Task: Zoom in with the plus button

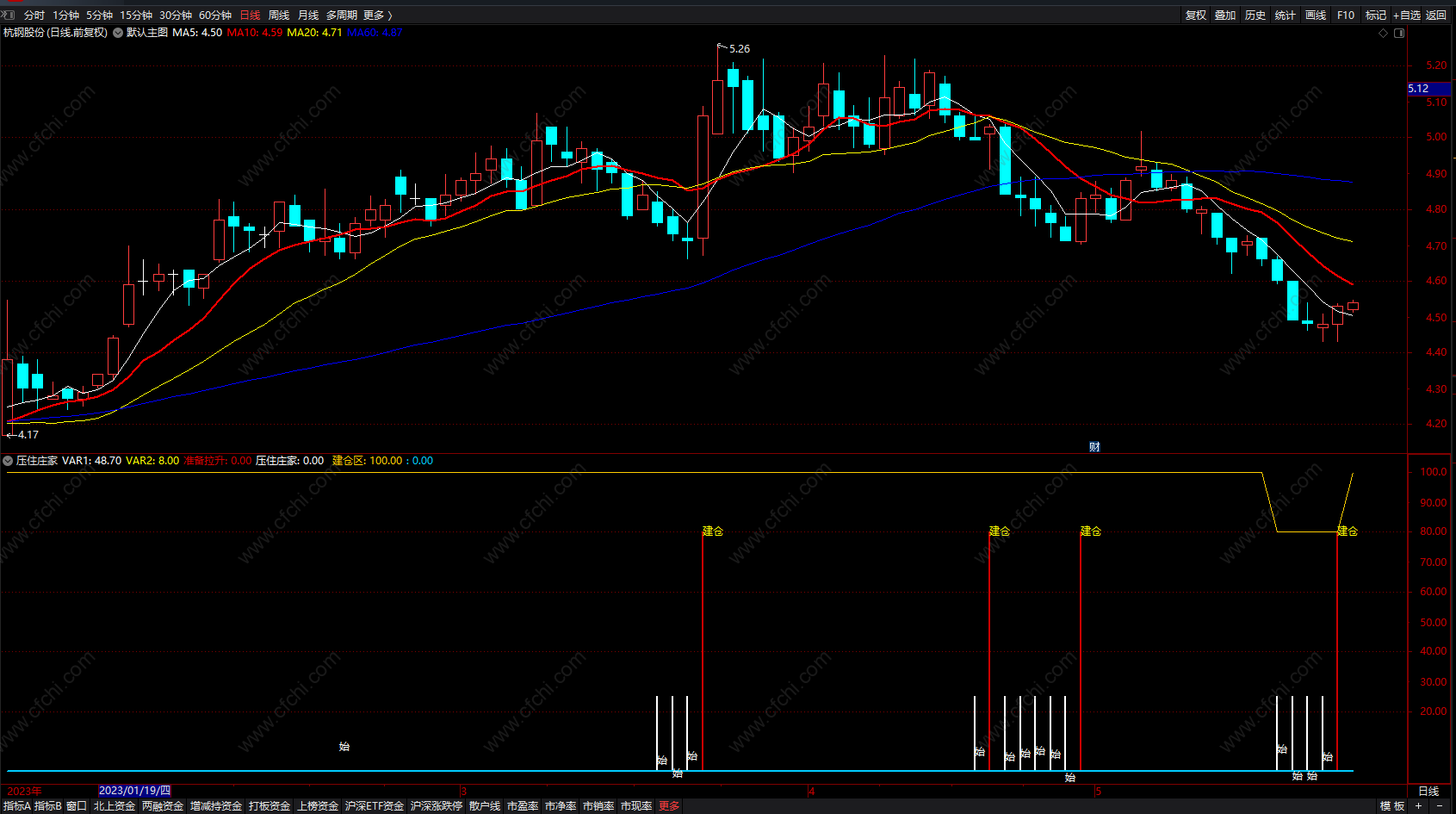Action: (x=1419, y=806)
